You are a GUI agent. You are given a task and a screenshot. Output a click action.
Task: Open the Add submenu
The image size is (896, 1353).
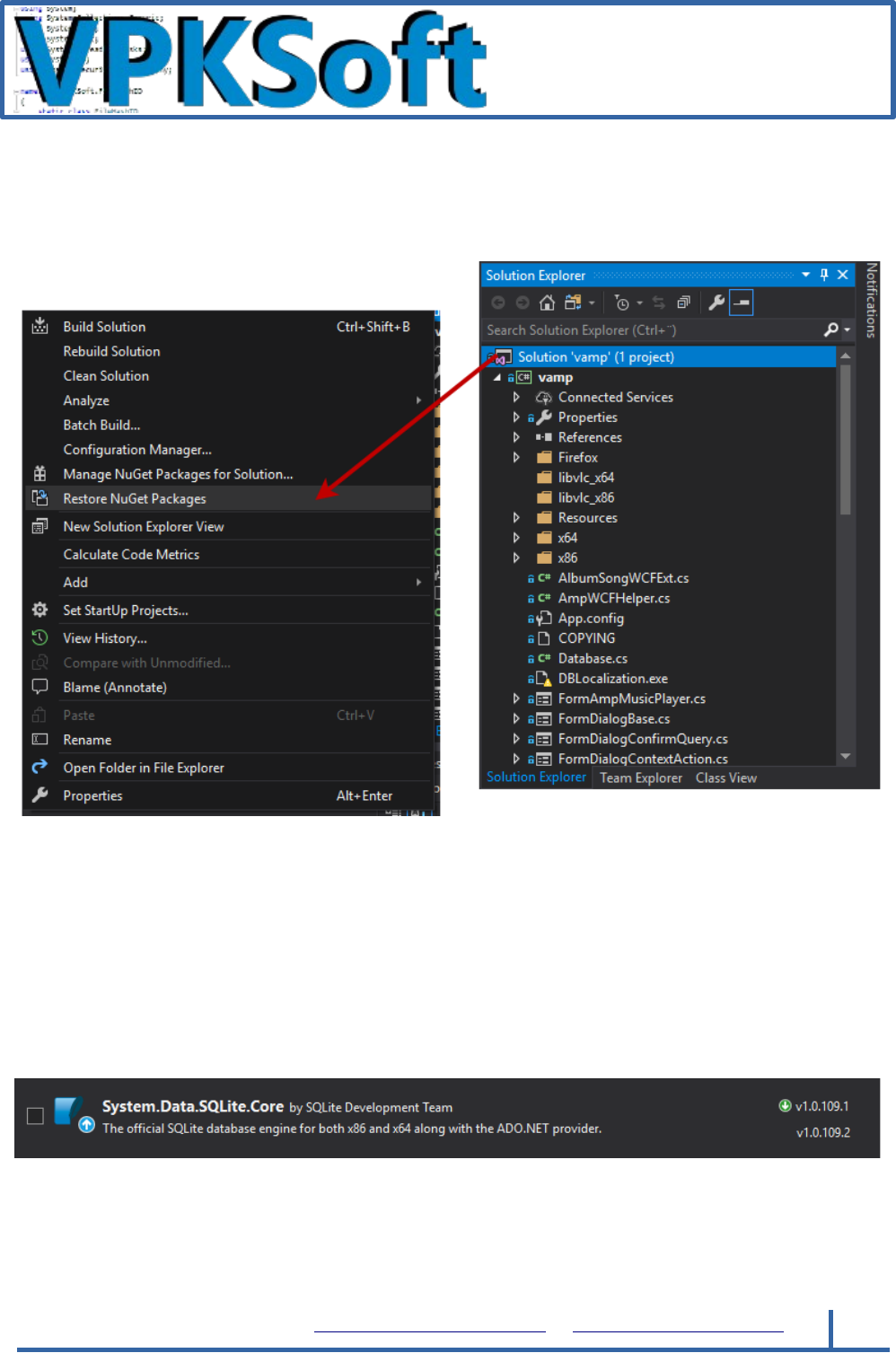click(x=229, y=582)
